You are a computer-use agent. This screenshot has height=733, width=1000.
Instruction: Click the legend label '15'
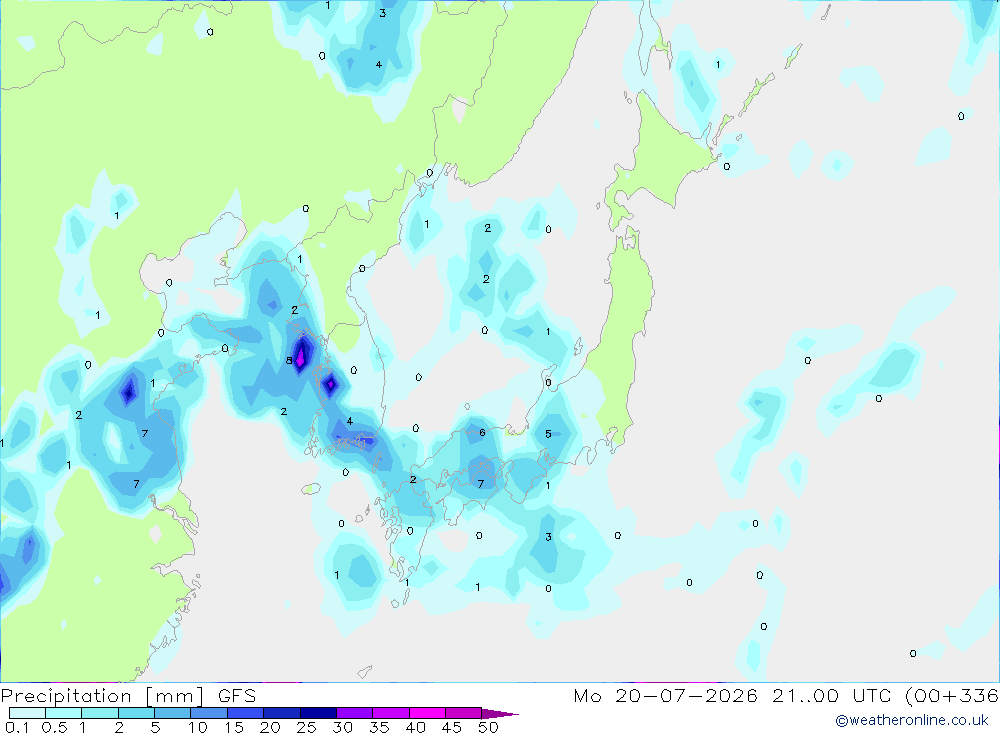pos(234,727)
